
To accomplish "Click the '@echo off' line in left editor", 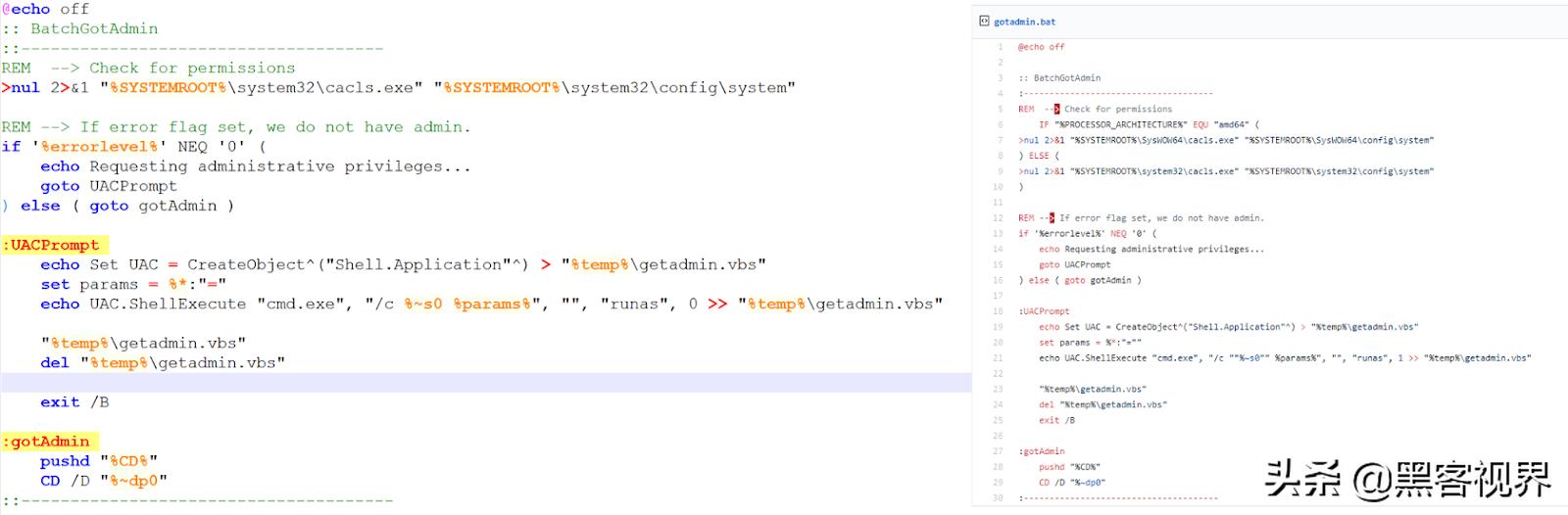I will 45,9.
